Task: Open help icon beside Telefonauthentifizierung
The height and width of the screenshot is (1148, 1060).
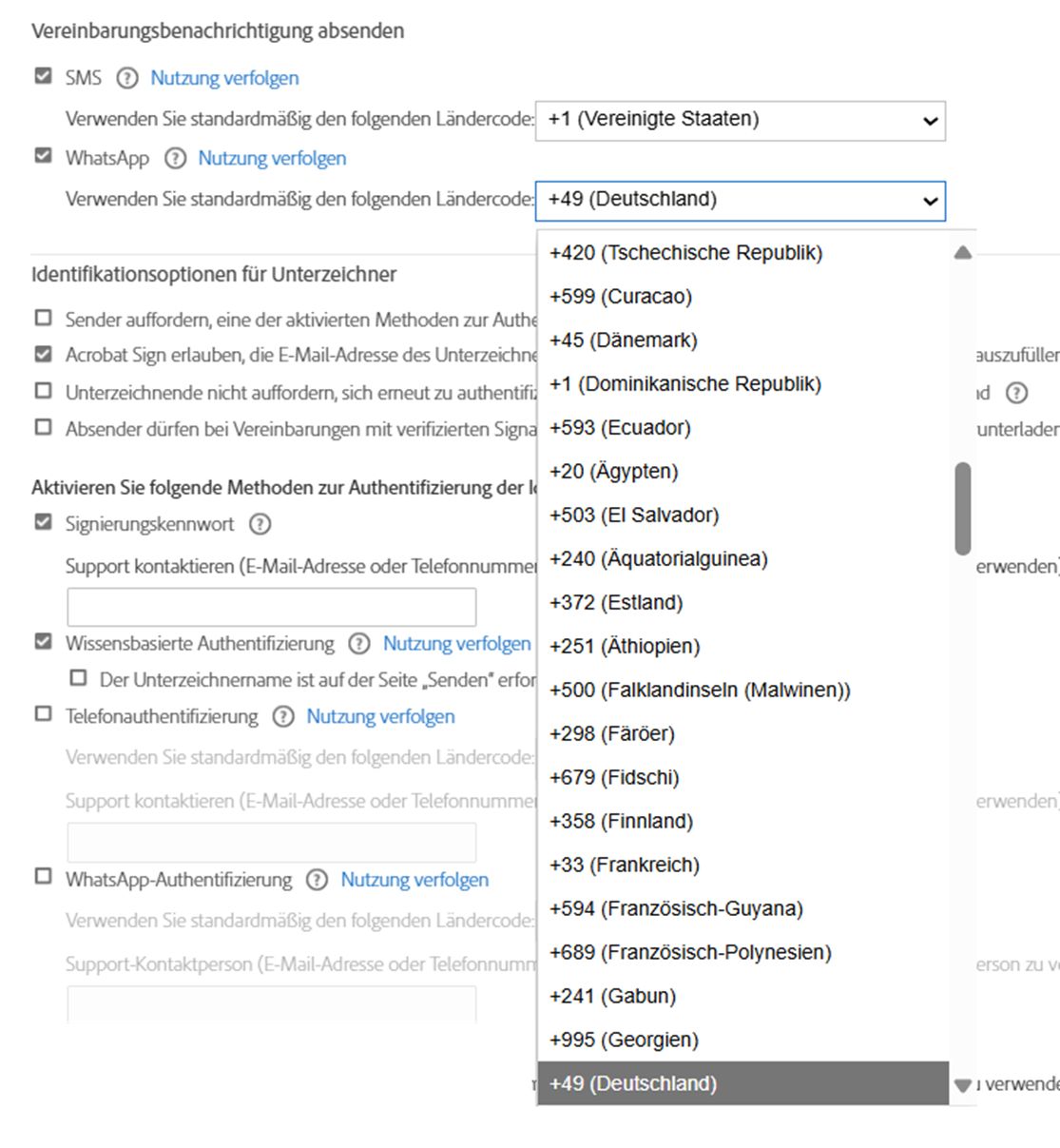Action: click(283, 716)
